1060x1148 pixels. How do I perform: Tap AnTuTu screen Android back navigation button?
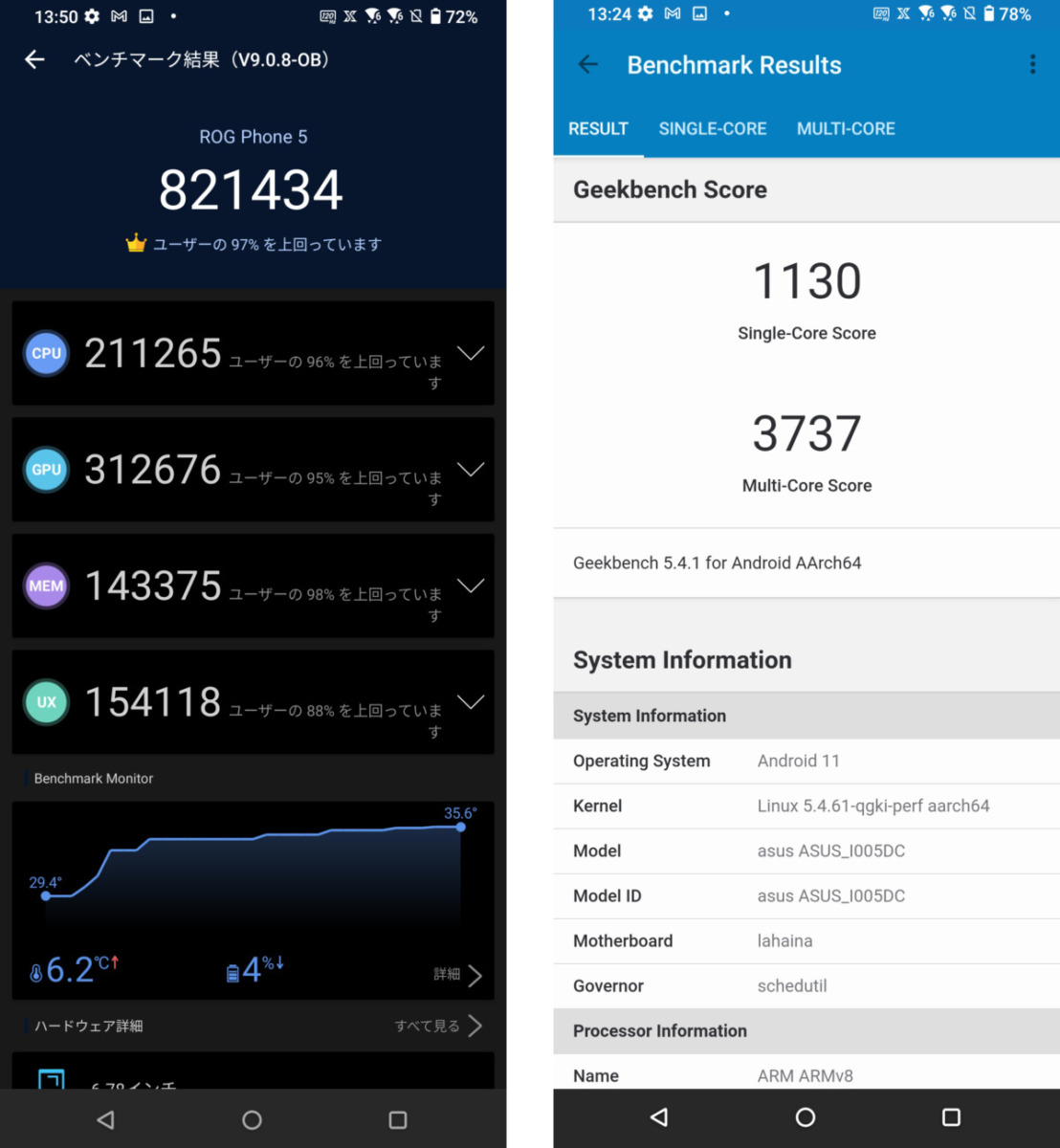(106, 1119)
